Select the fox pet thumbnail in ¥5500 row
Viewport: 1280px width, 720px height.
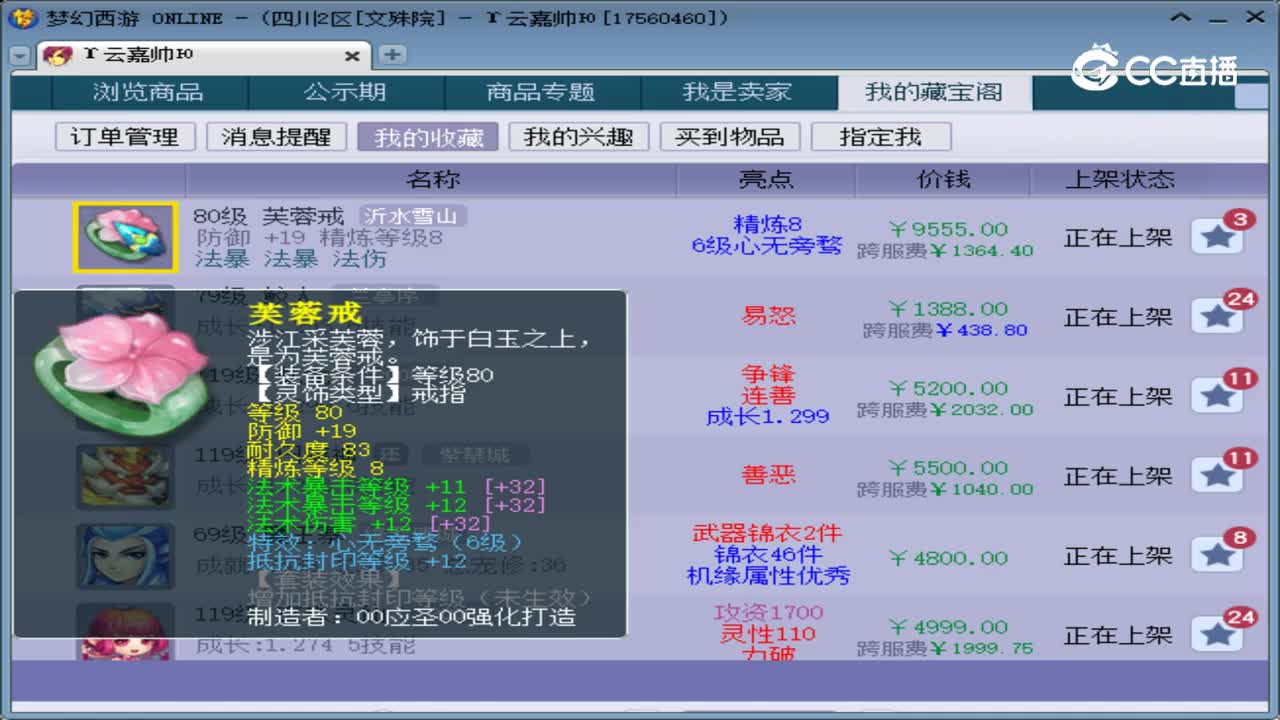click(125, 476)
